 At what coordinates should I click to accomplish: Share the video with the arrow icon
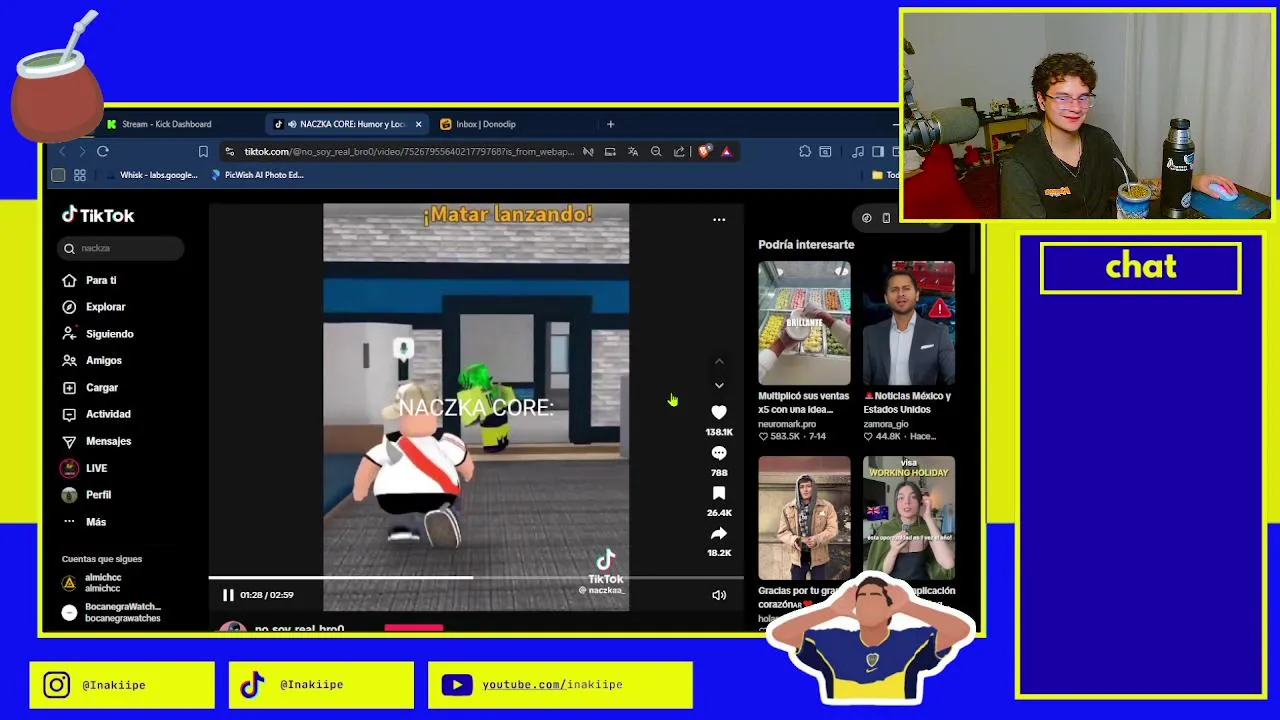(719, 533)
